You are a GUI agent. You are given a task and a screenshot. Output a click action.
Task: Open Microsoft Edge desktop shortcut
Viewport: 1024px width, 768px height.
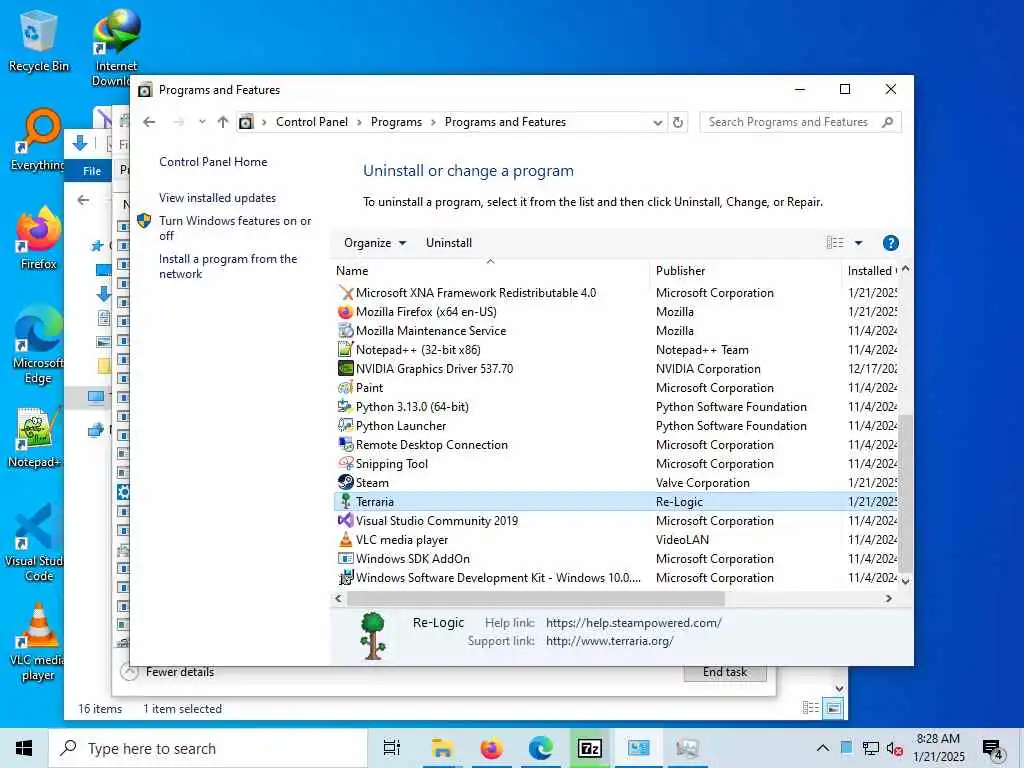pyautogui.click(x=38, y=345)
